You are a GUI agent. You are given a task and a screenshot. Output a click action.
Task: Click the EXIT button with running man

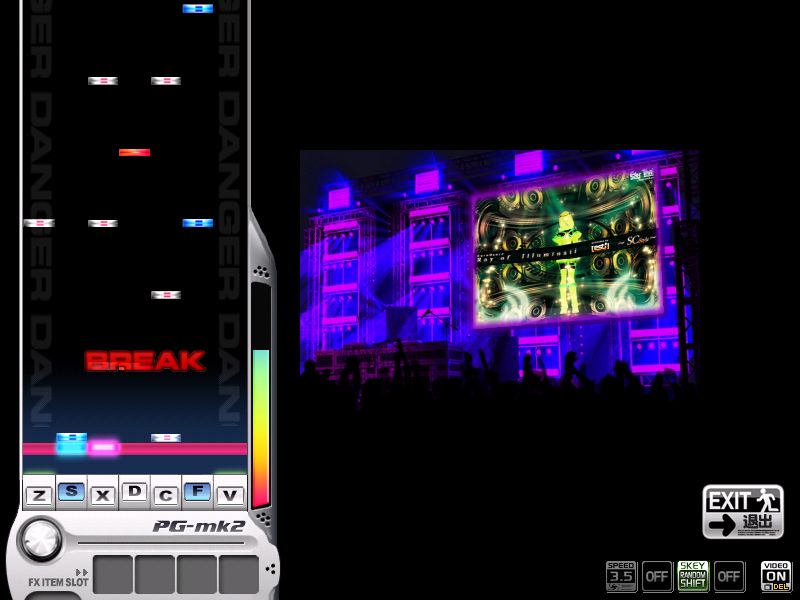pos(743,512)
